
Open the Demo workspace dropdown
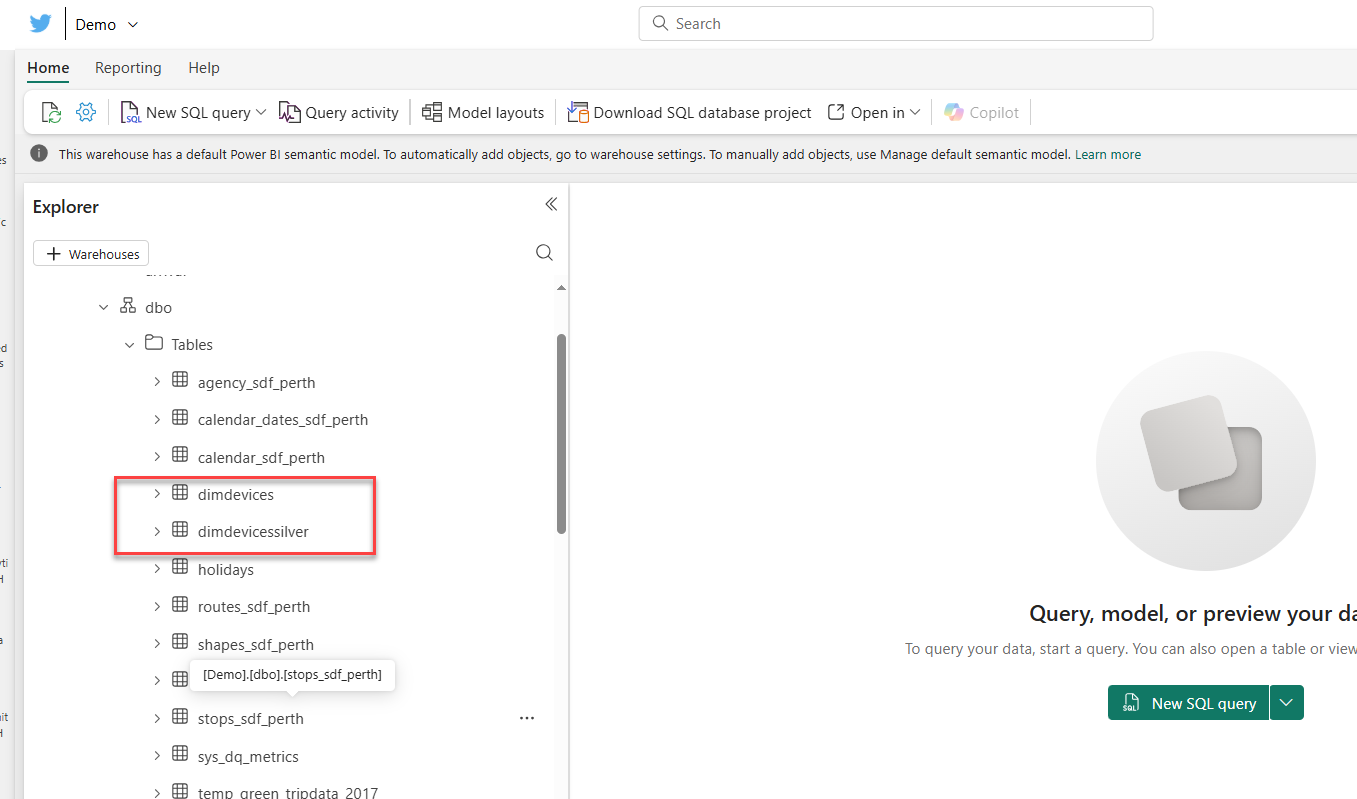[x=133, y=24]
